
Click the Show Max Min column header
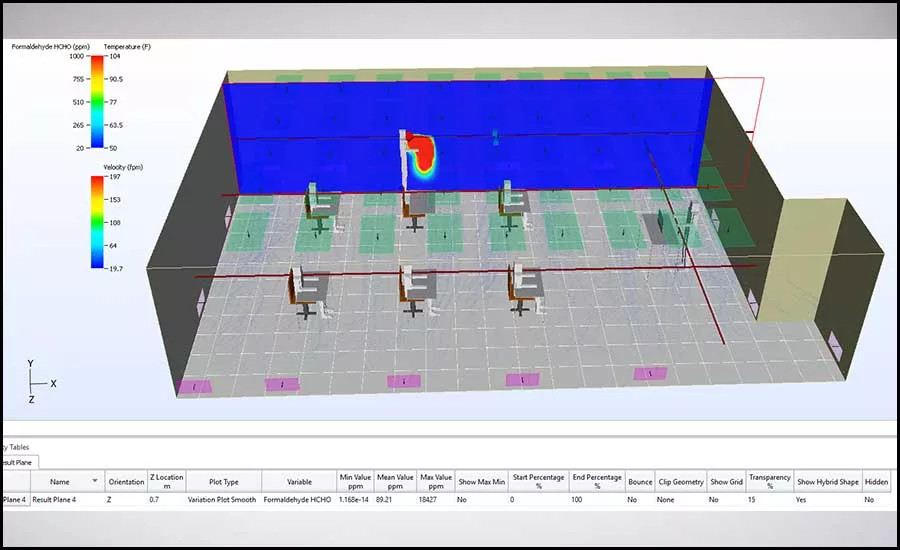coord(482,482)
